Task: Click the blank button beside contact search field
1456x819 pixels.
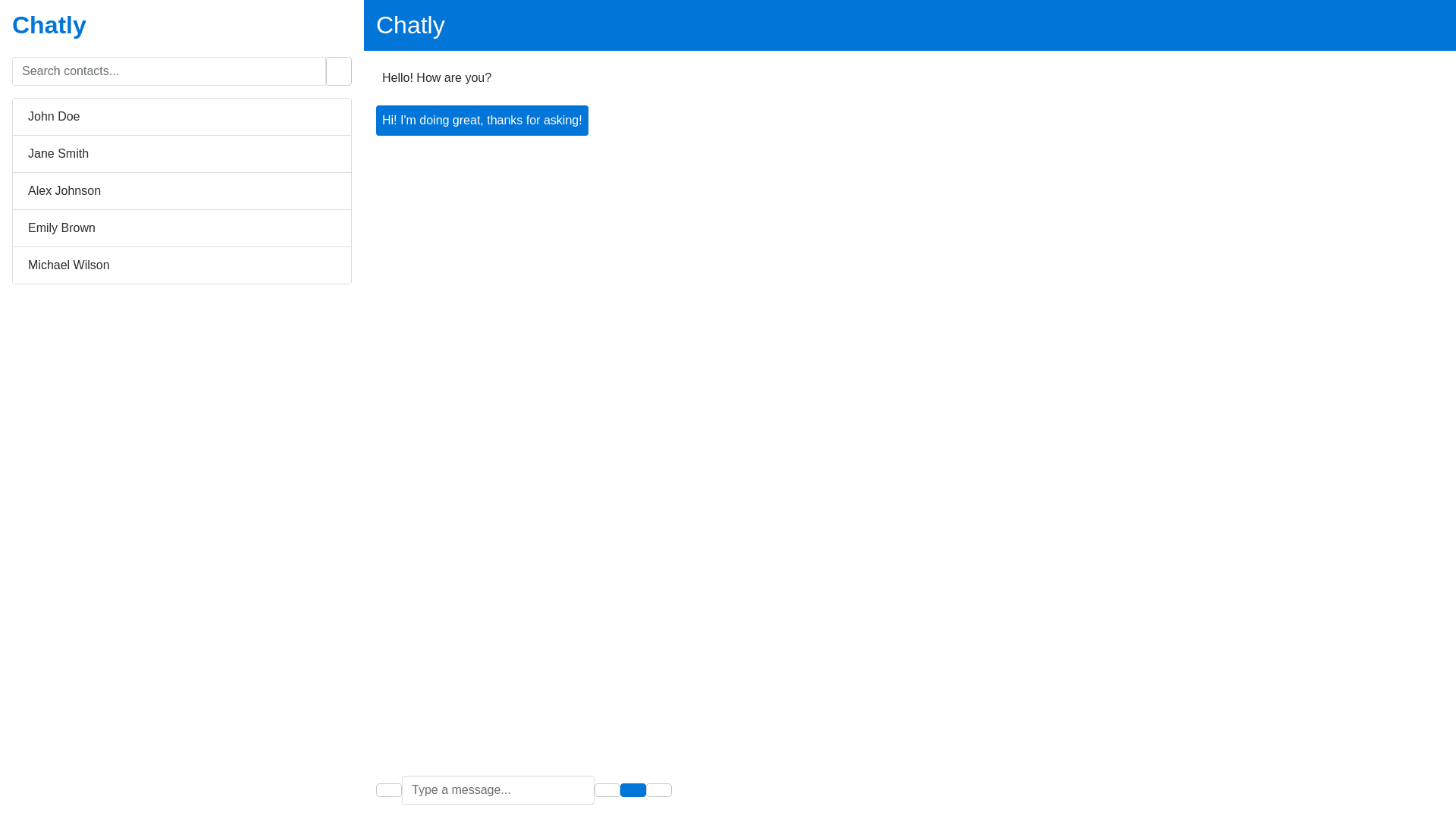Action: pyautogui.click(x=338, y=71)
